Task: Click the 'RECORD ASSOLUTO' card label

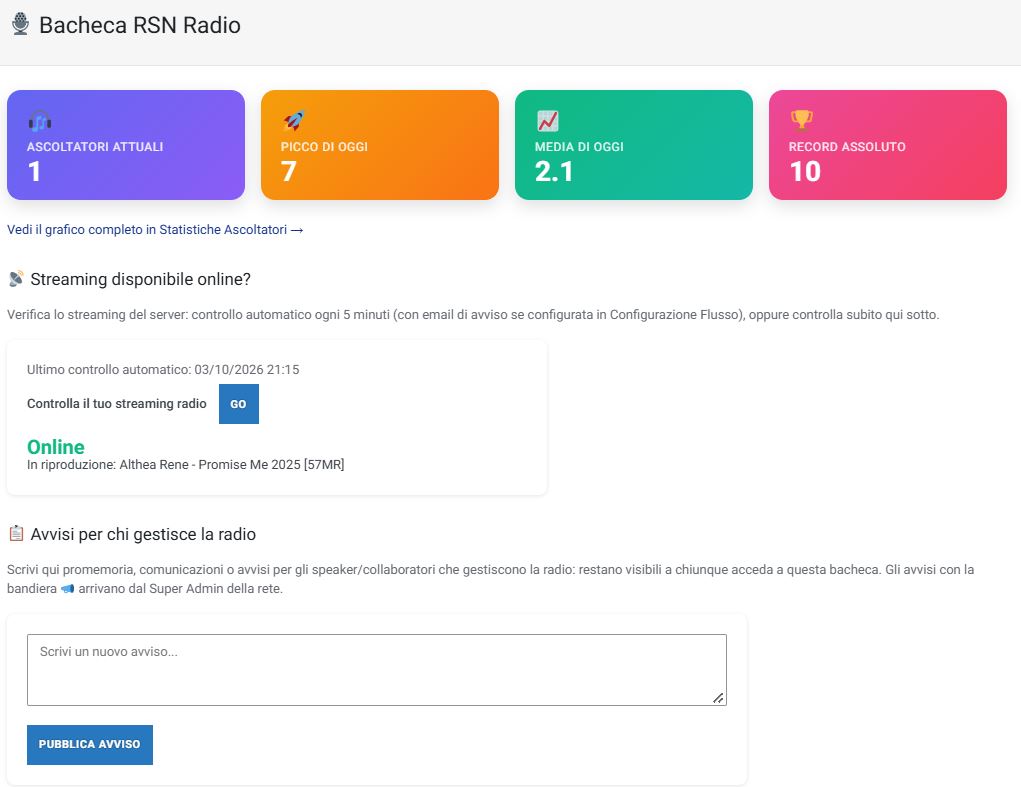Action: (847, 147)
